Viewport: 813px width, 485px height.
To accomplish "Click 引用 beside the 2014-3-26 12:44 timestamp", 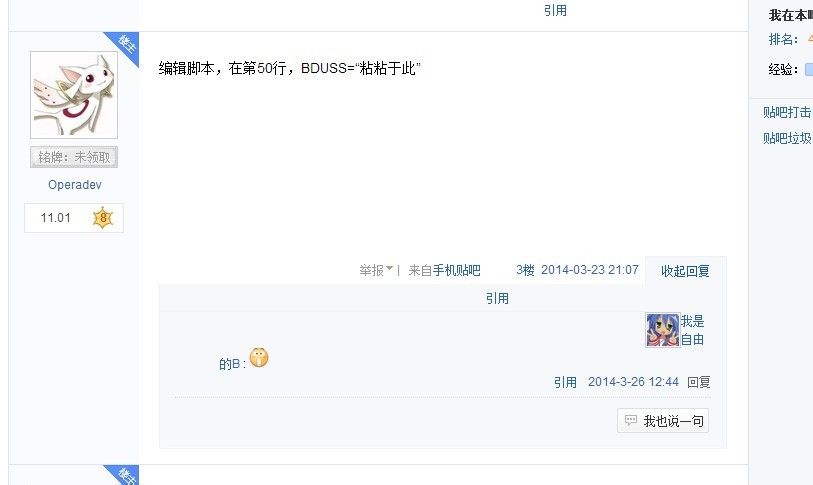I will point(565,382).
